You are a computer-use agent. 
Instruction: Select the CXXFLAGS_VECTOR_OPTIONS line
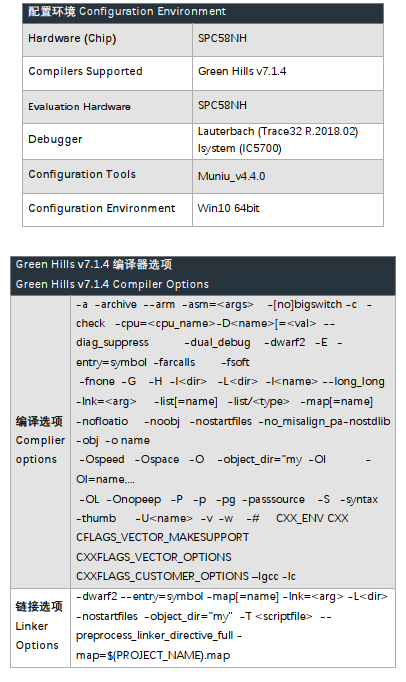tap(154, 557)
